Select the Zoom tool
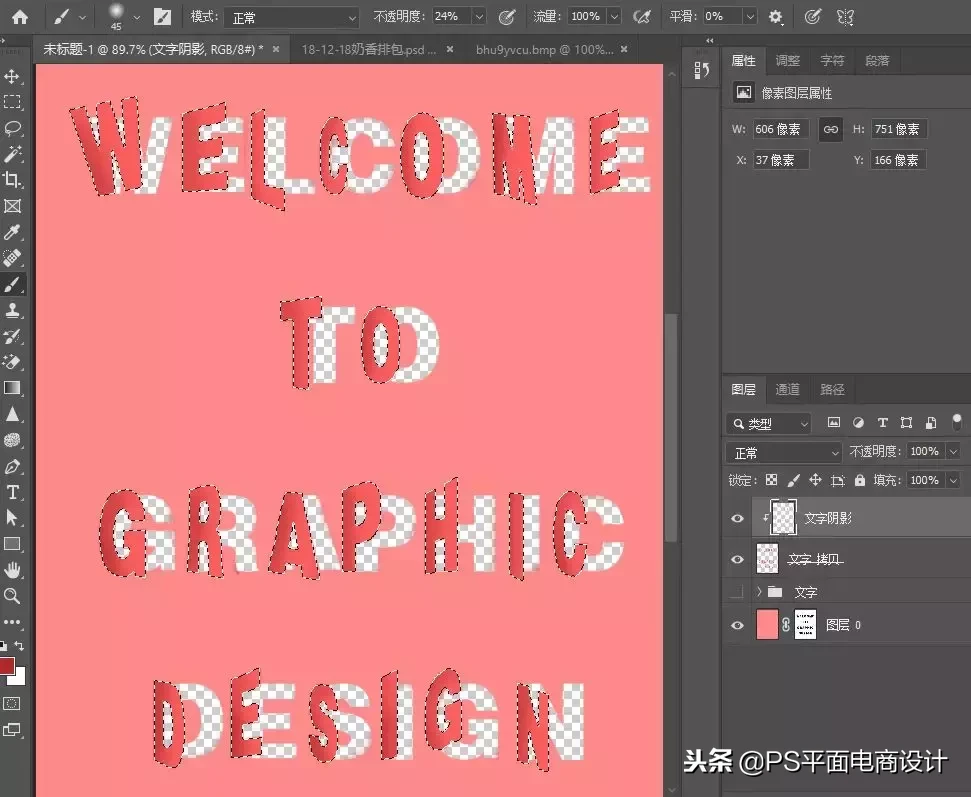Viewport: 971px width, 797px height. [x=12, y=596]
